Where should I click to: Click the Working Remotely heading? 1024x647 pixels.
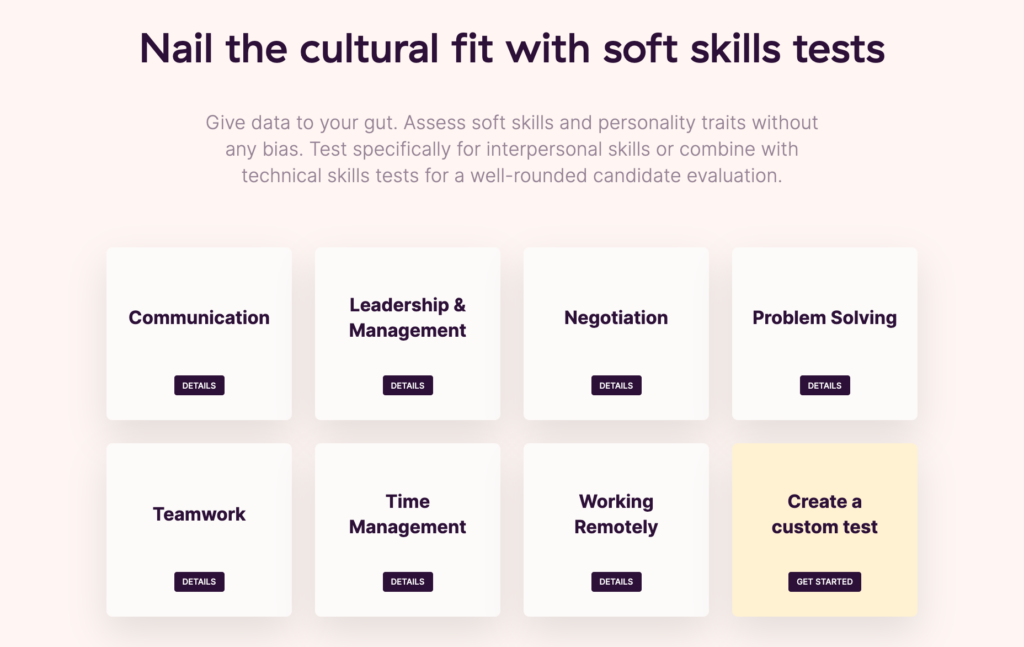click(x=615, y=514)
